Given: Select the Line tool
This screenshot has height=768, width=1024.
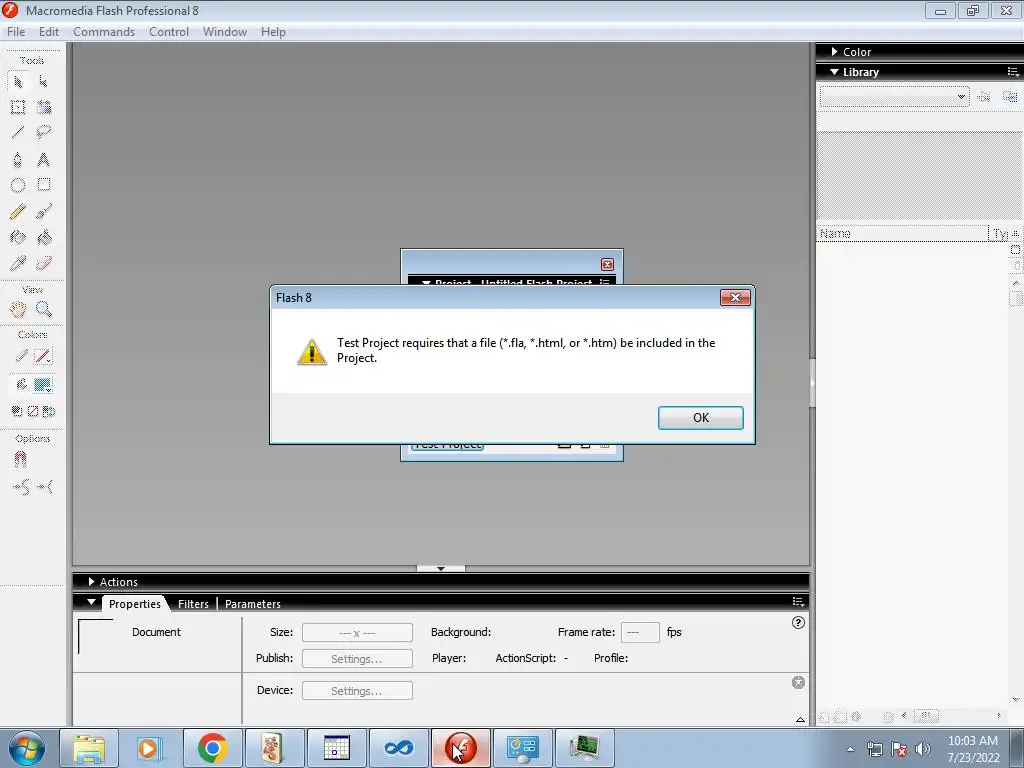Looking at the screenshot, I should [18, 133].
